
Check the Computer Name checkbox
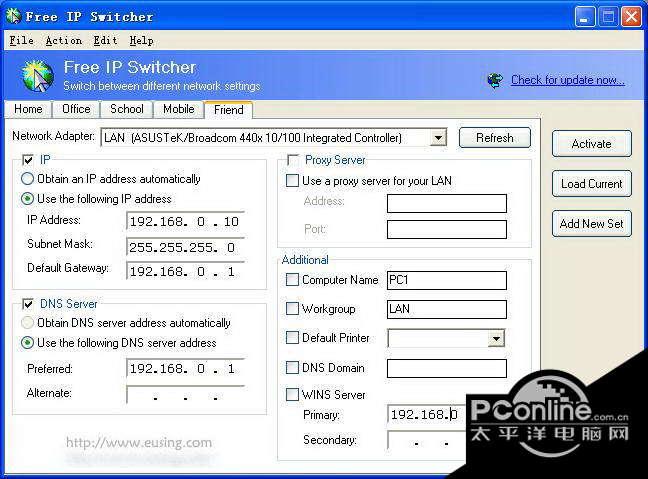292,280
